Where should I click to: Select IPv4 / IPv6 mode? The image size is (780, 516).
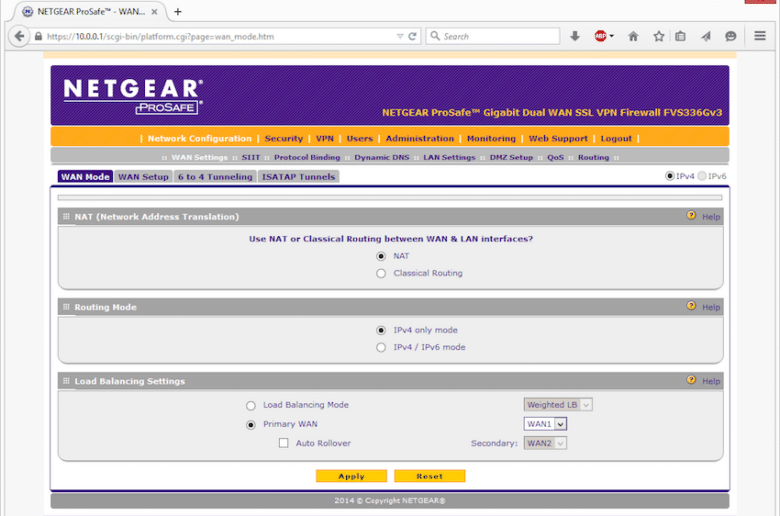point(381,347)
